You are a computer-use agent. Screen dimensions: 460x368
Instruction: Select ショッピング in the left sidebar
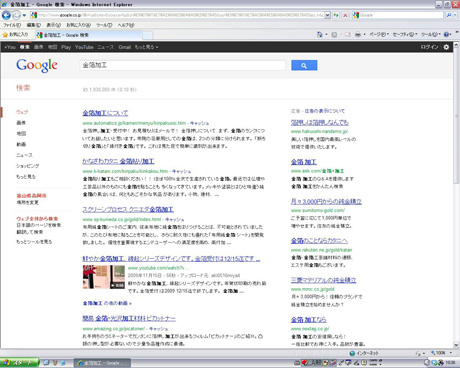click(28, 166)
